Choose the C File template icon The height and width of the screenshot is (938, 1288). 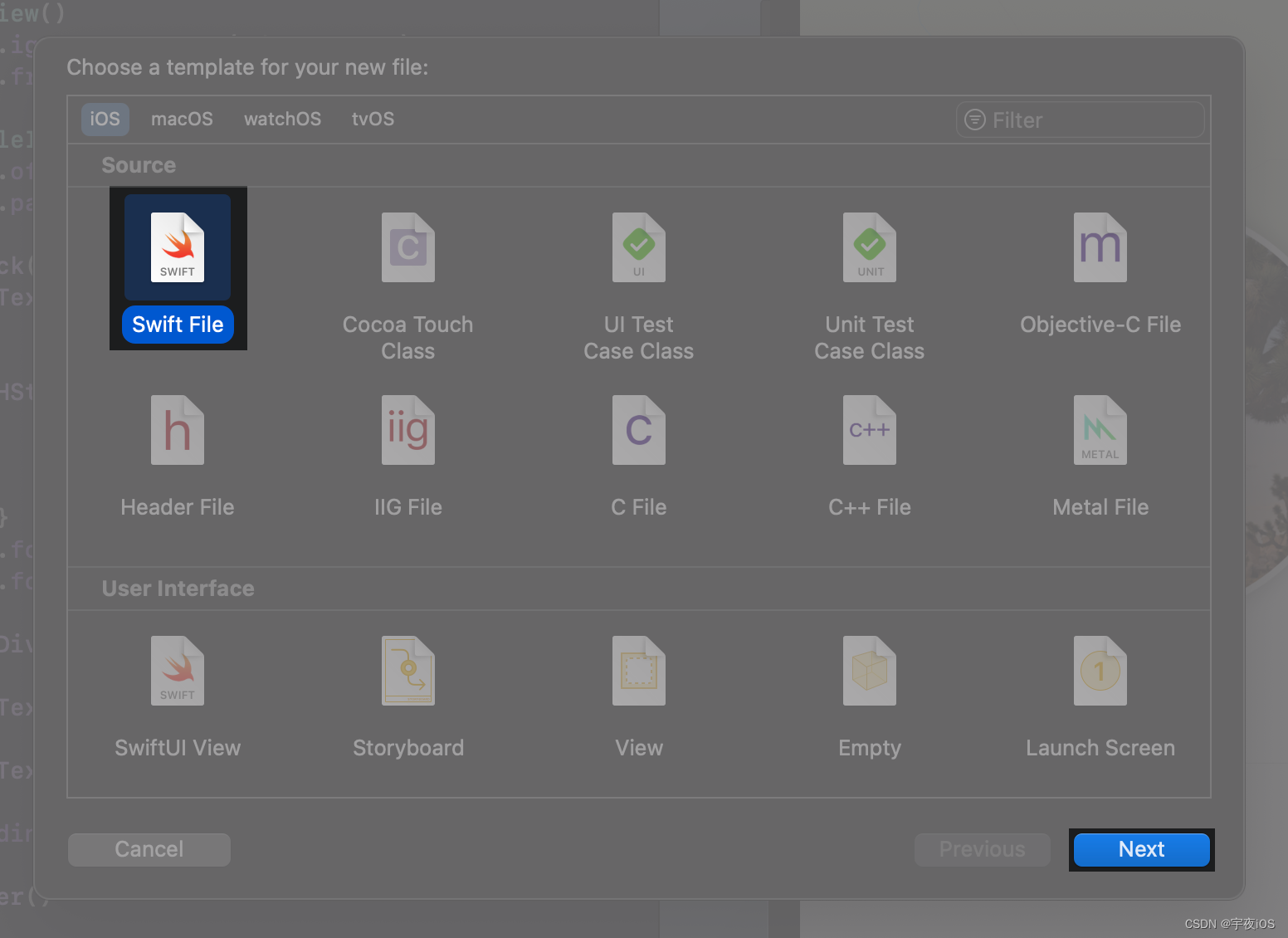tap(639, 430)
